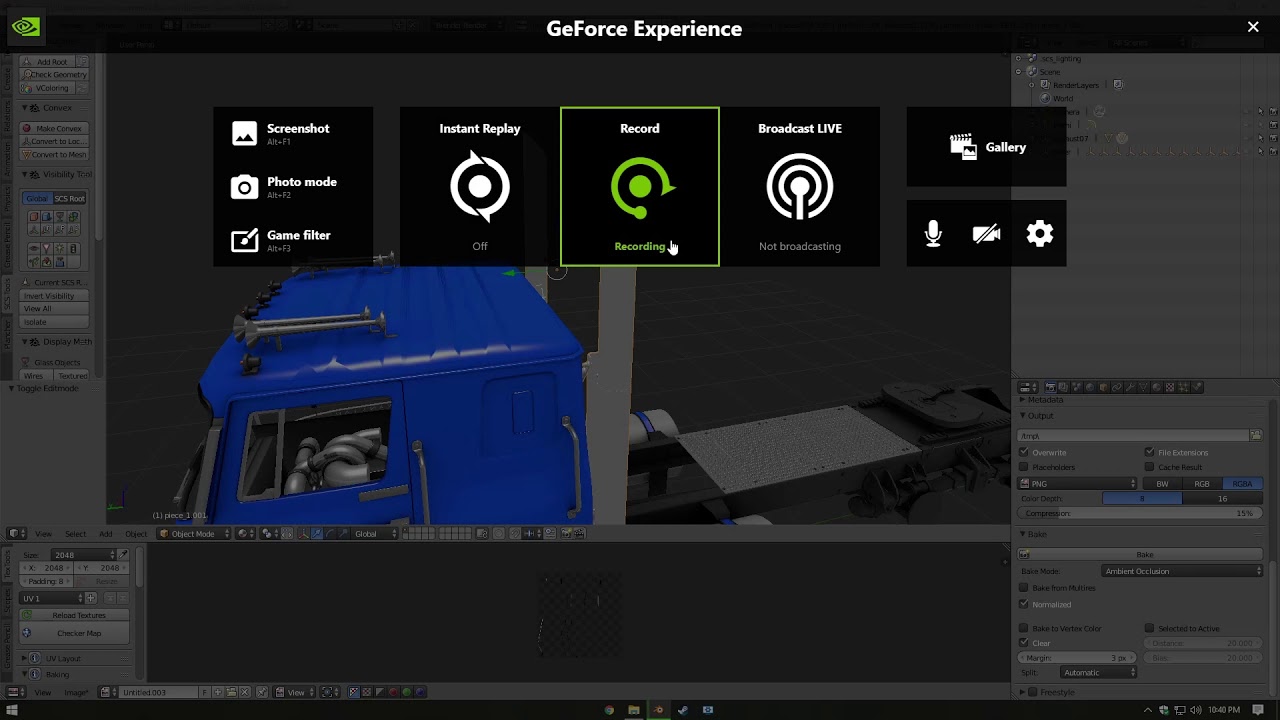Open the Image* menu in UV editor

76,692
